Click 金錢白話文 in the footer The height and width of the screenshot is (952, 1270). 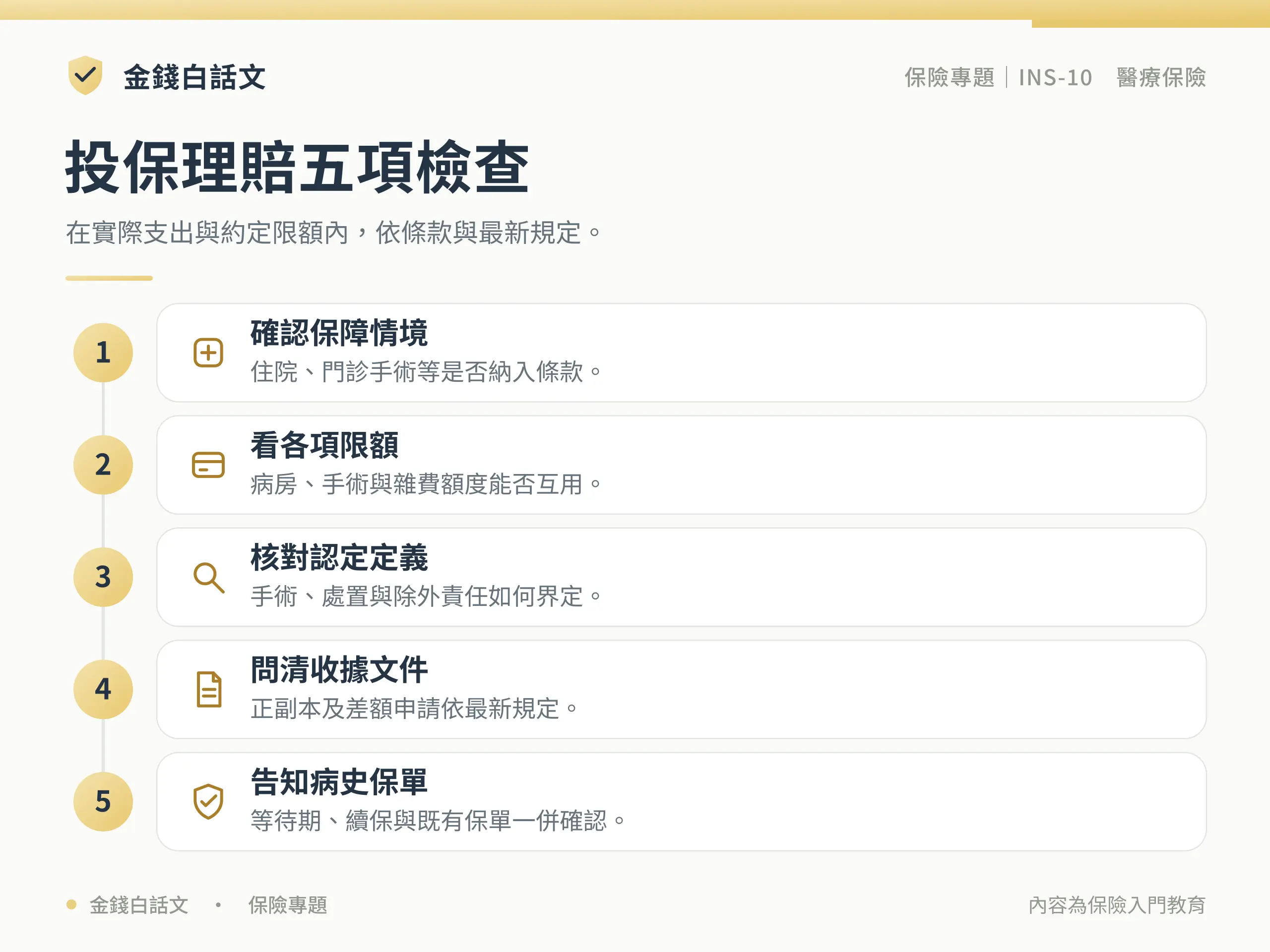pos(139,905)
